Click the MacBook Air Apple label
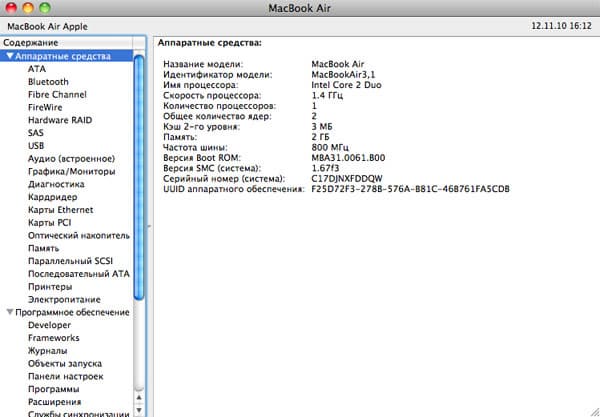The image size is (600, 417). [x=47, y=27]
